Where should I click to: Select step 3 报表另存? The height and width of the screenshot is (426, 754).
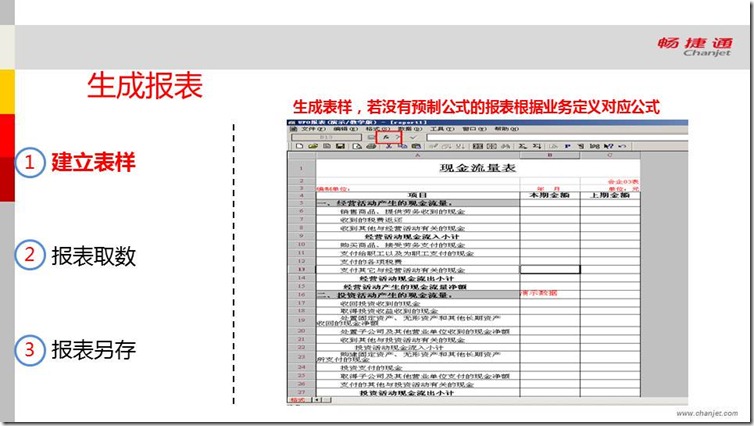(x=76, y=350)
